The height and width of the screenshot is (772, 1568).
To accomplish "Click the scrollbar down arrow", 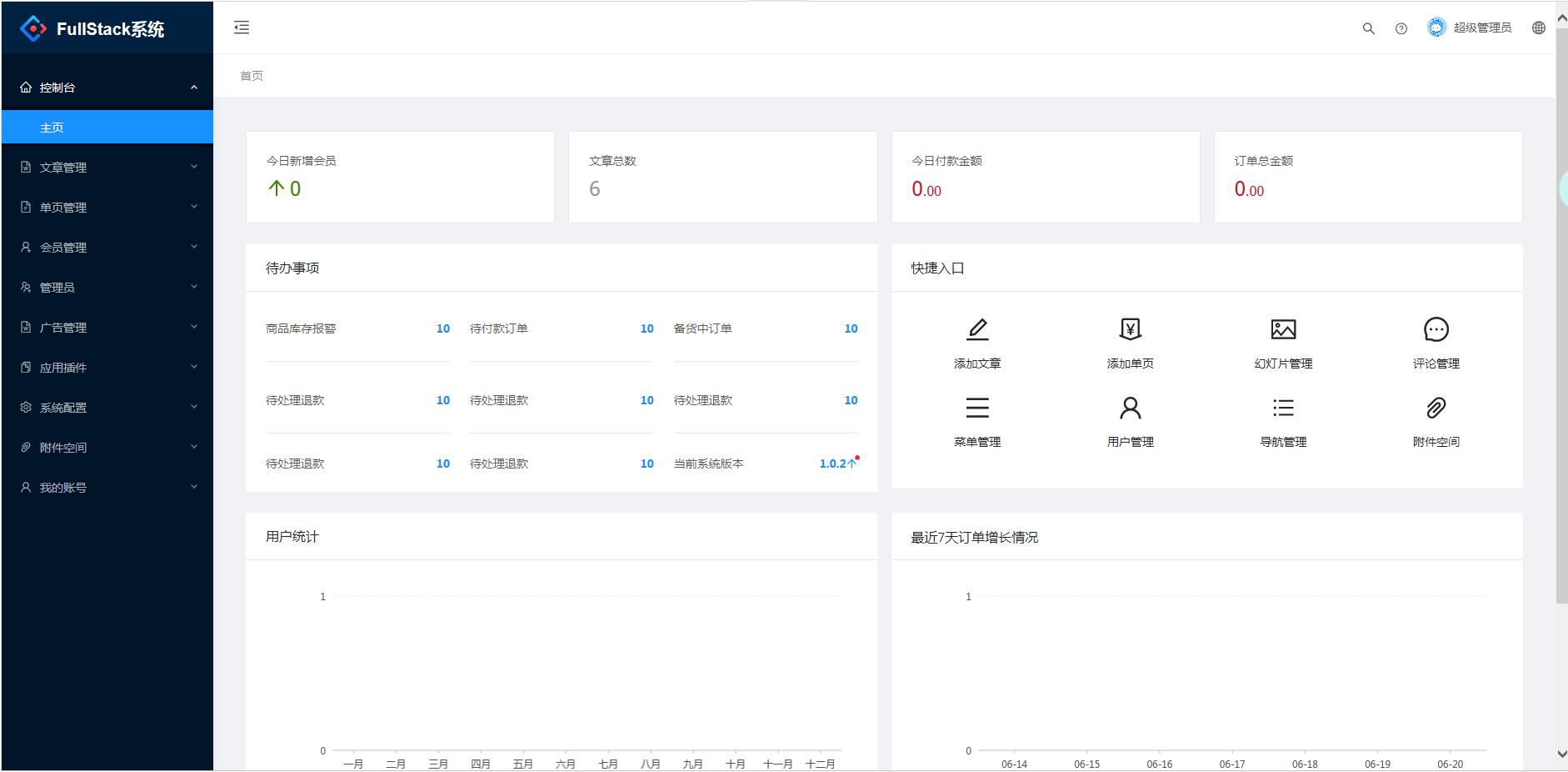I will point(1561,754).
